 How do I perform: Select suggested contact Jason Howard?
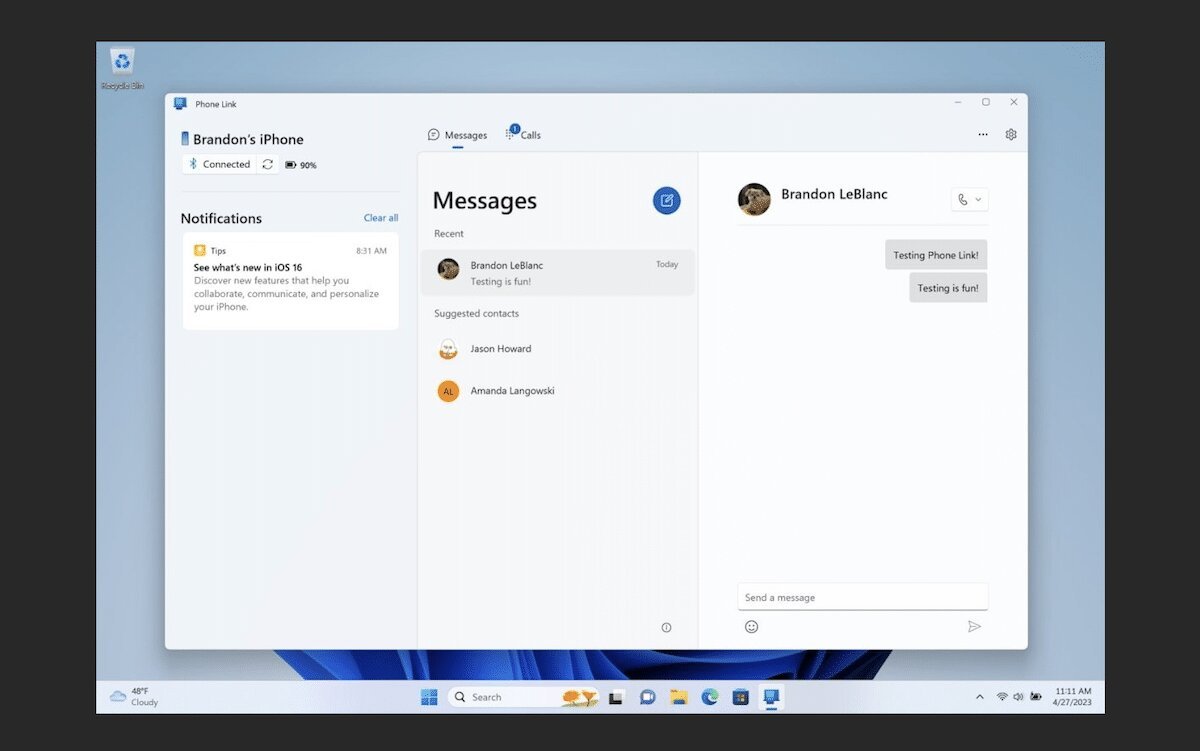pyautogui.click(x=500, y=349)
